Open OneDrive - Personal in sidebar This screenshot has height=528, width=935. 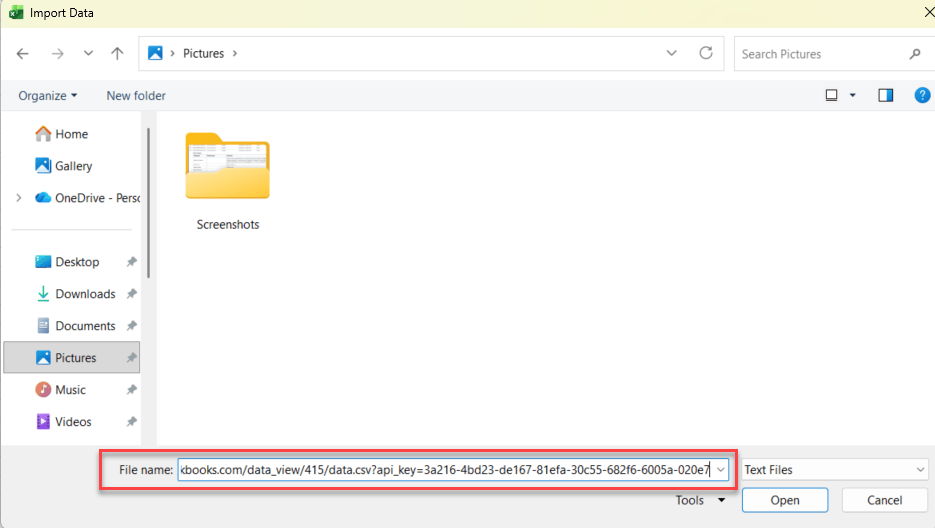[88, 197]
